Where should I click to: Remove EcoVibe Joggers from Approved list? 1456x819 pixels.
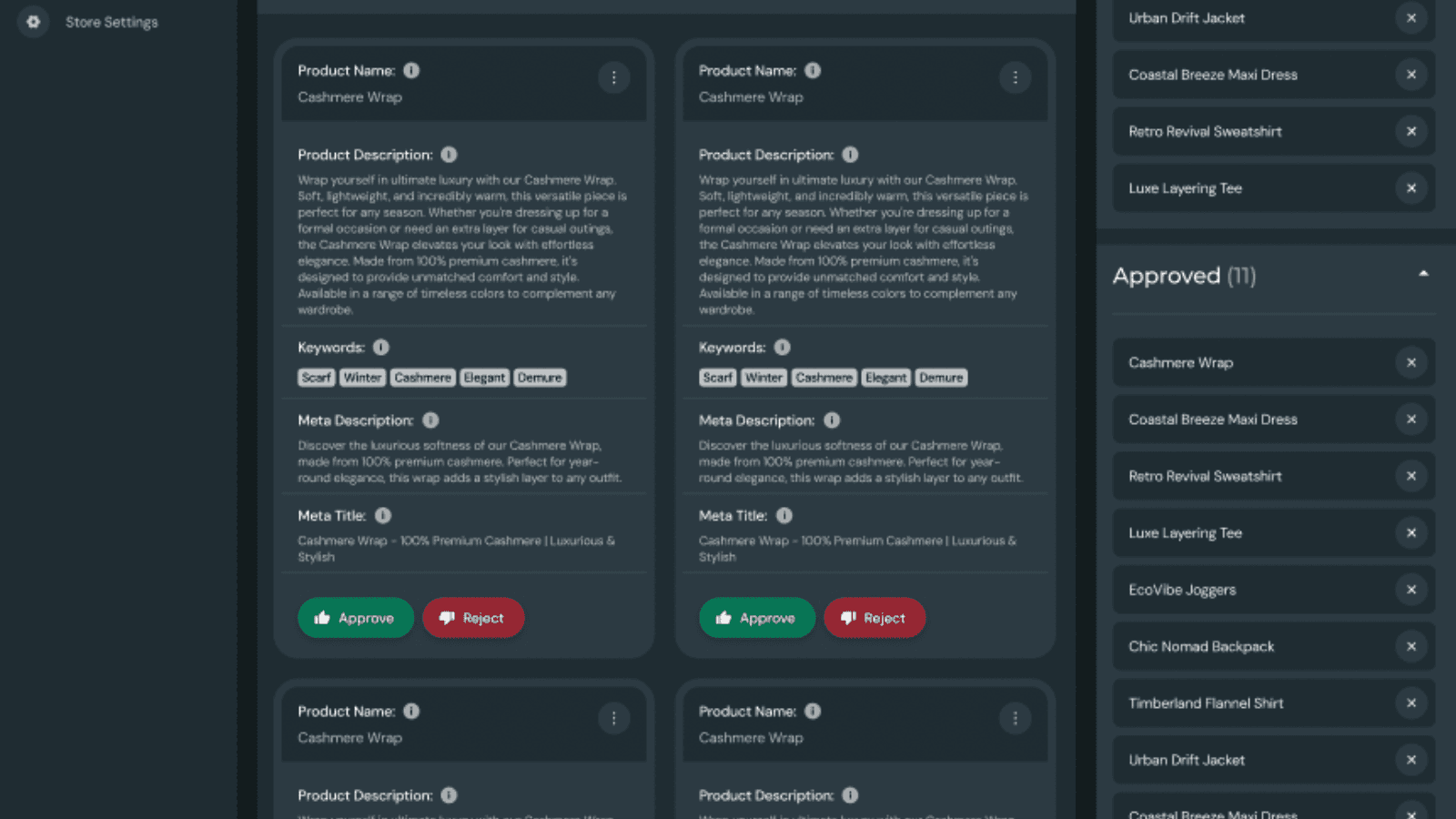[x=1411, y=590]
